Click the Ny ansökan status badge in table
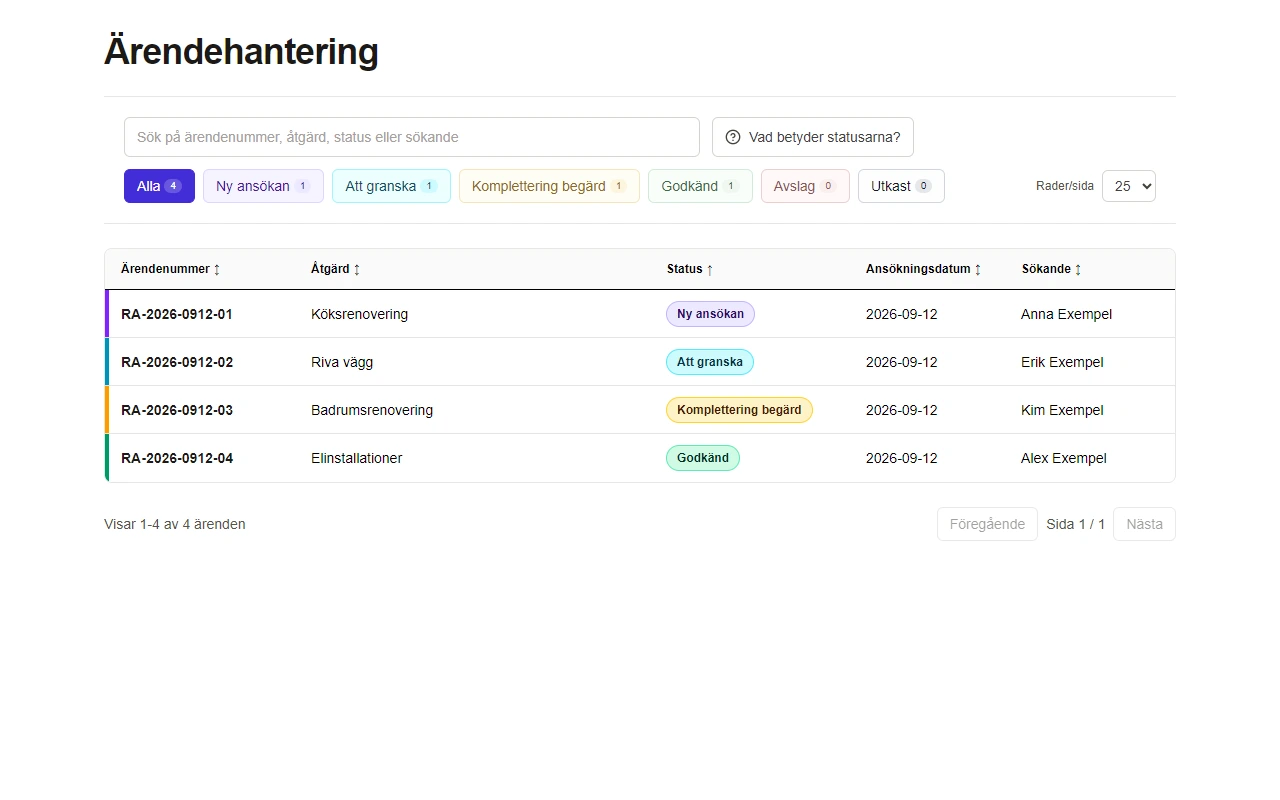 pos(710,314)
